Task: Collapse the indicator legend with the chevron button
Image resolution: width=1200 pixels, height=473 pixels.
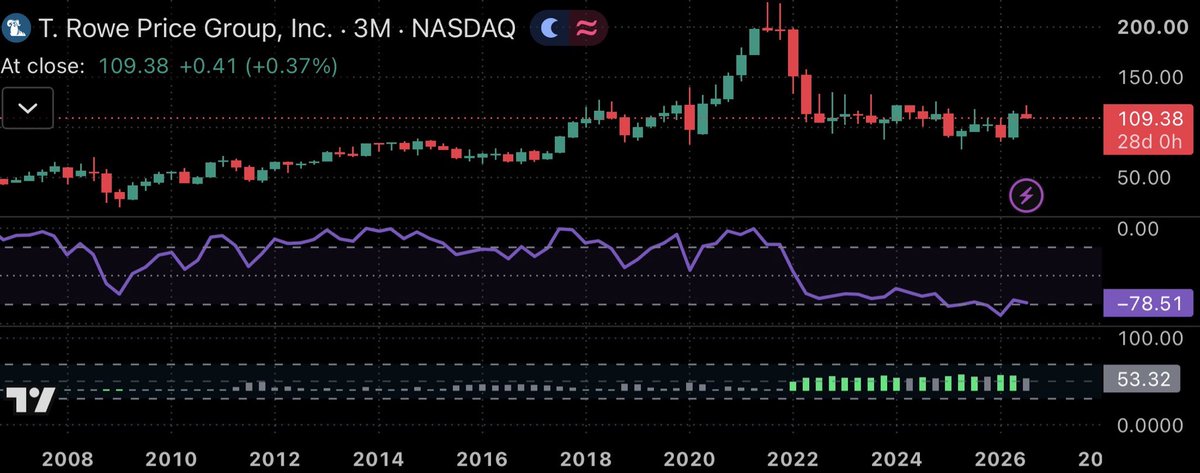Action: [x=27, y=108]
